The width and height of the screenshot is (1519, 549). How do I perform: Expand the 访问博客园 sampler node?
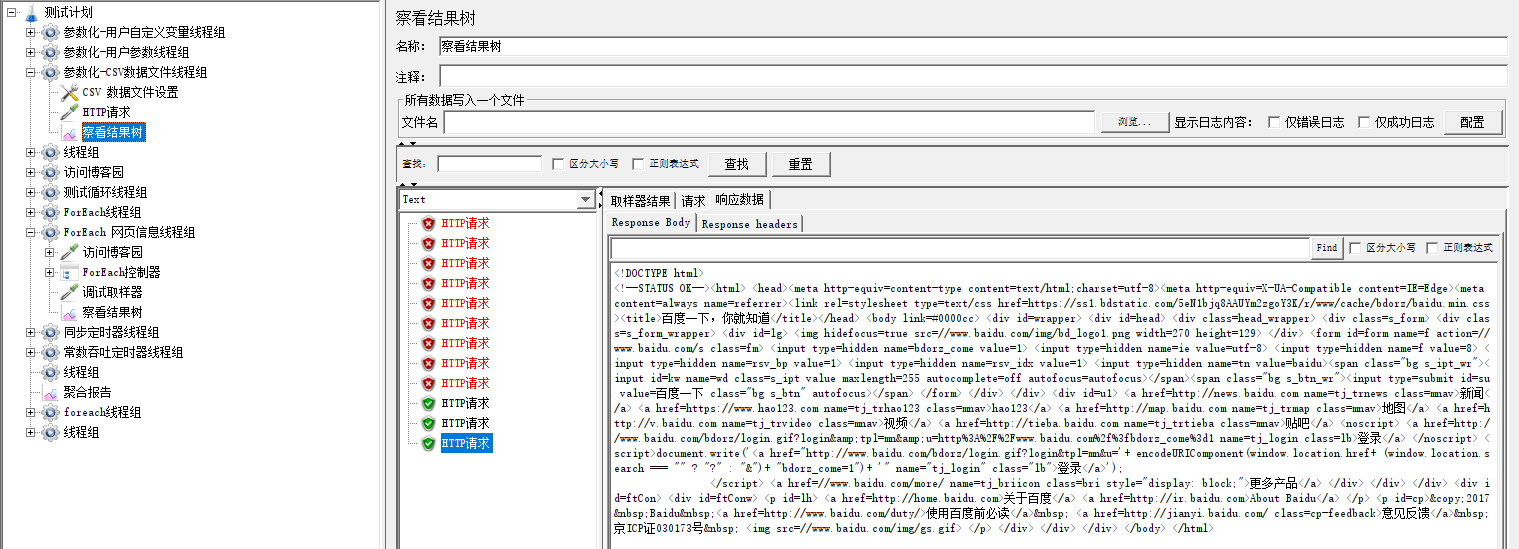49,252
